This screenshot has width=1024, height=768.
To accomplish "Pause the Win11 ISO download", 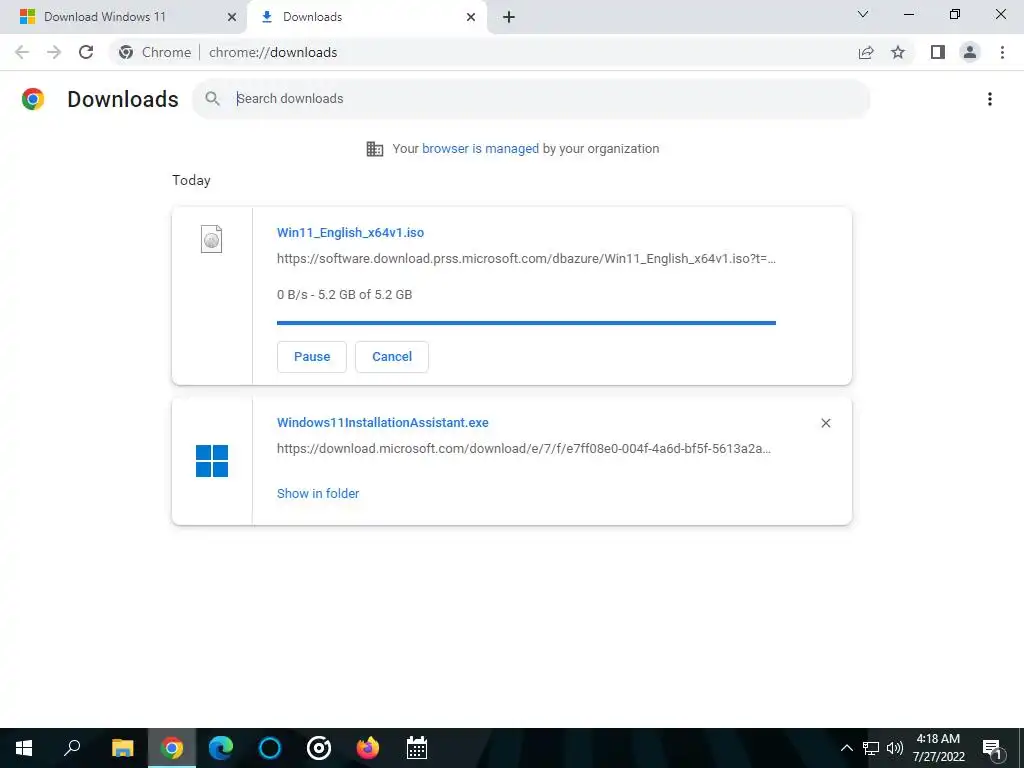I will (312, 357).
